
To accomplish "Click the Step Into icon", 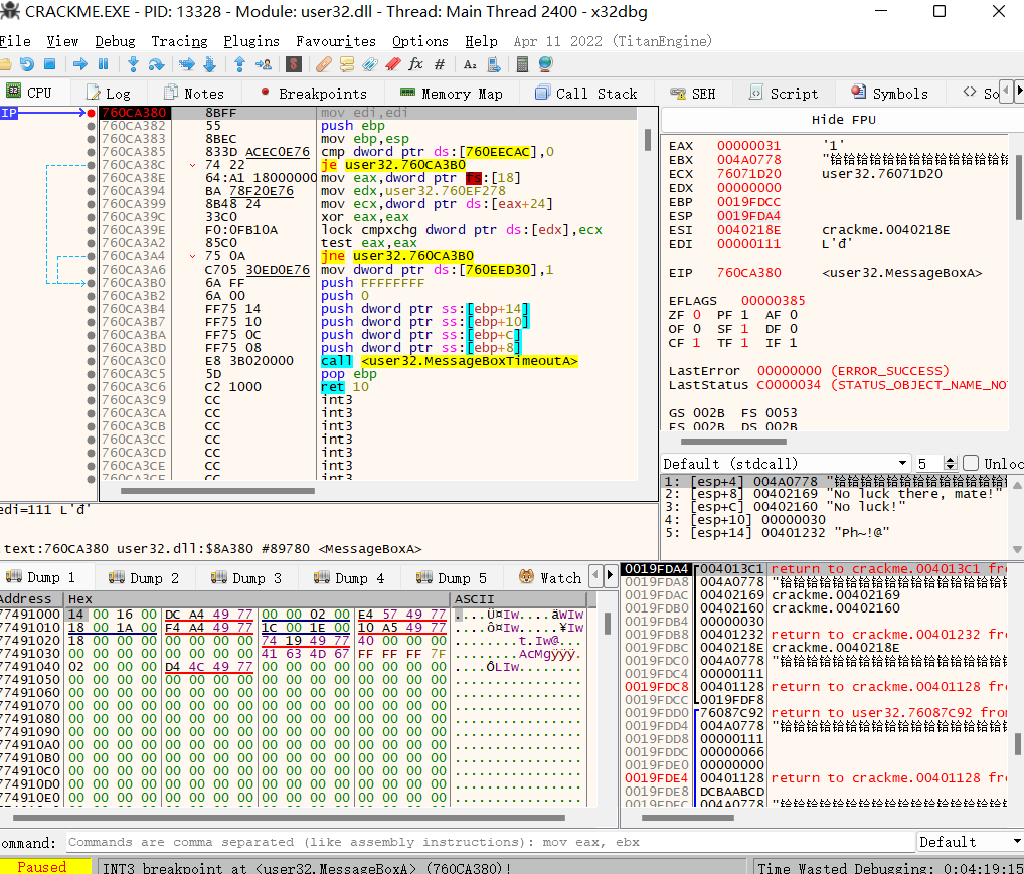I will click(x=133, y=64).
